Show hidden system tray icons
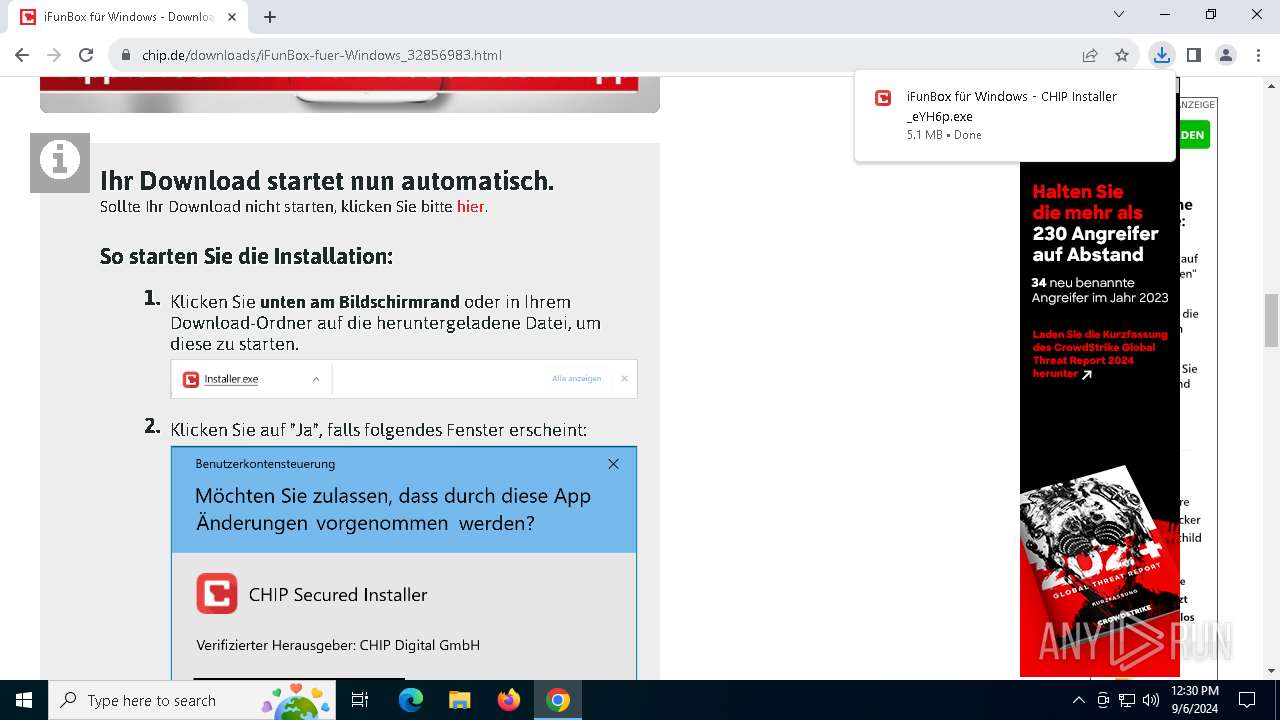The image size is (1280, 720). 1078,700
